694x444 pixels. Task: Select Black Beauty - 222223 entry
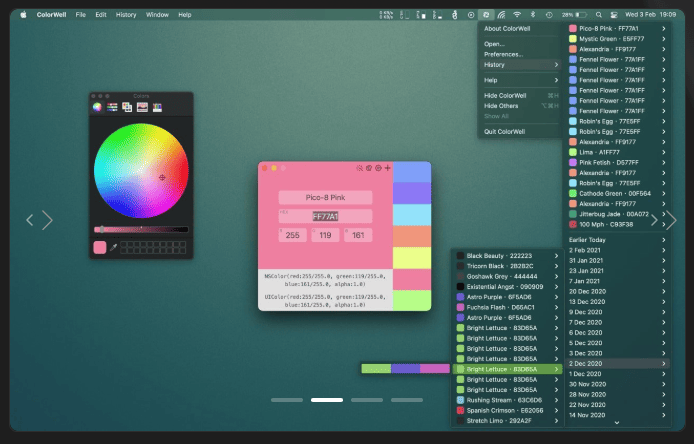[x=507, y=256]
